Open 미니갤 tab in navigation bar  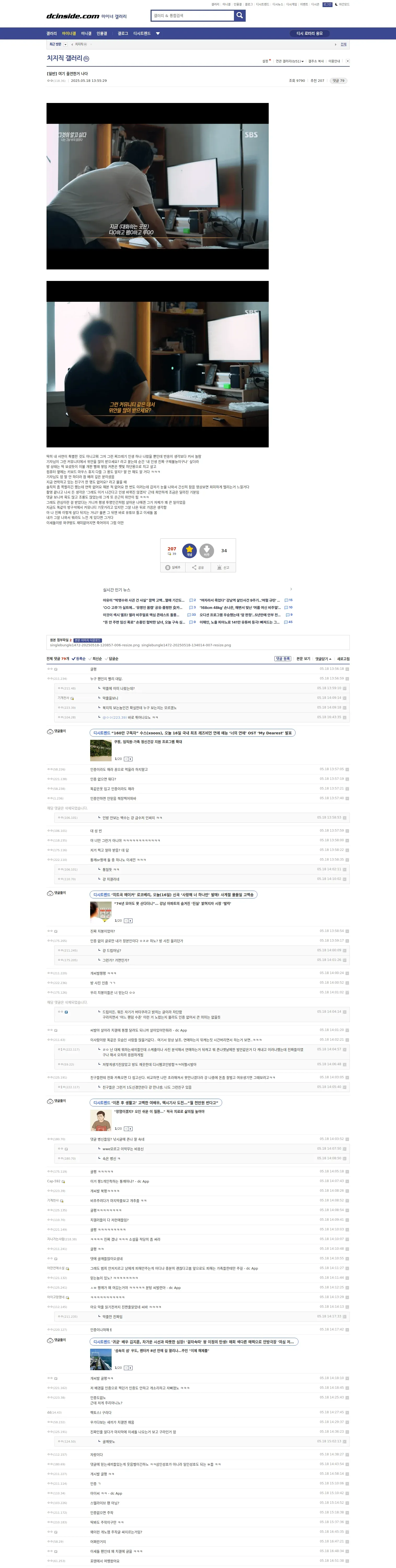pos(87,33)
